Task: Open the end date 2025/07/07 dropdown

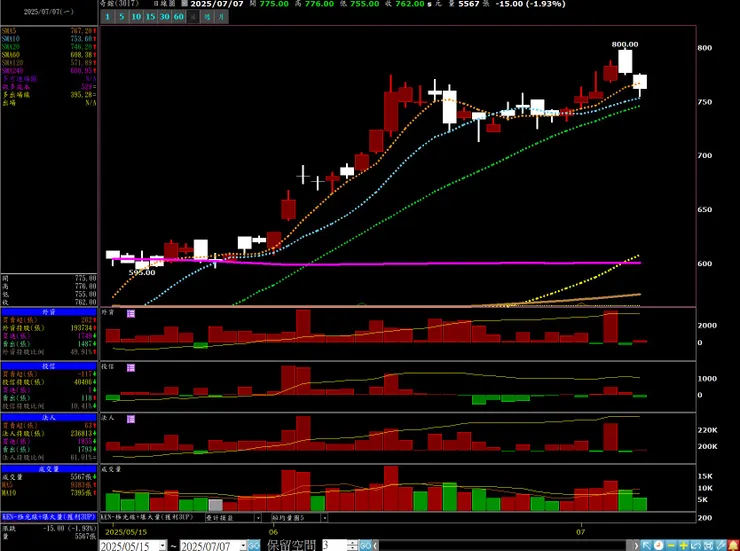Action: point(243,546)
